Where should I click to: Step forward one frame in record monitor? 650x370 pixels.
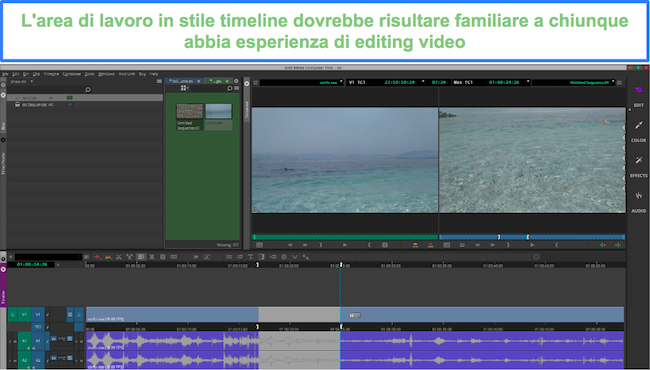coord(492,245)
